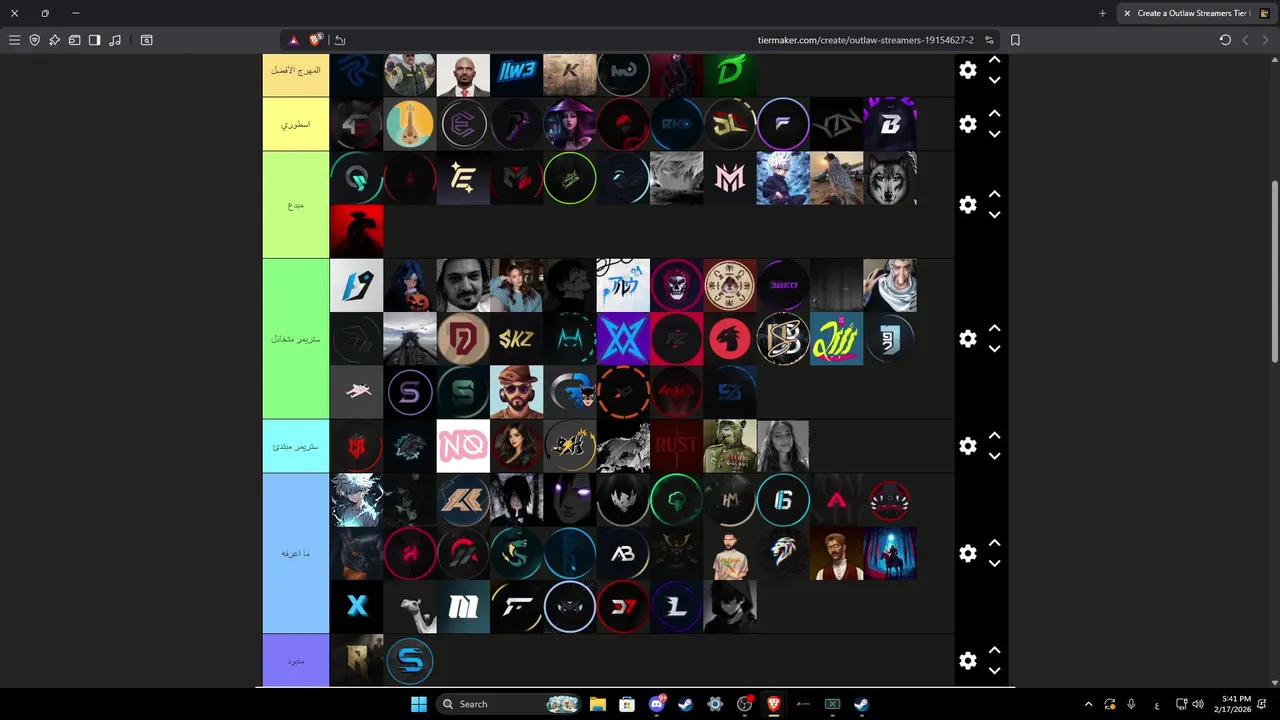Click the tiermaker.com address bar URL

pos(865,40)
